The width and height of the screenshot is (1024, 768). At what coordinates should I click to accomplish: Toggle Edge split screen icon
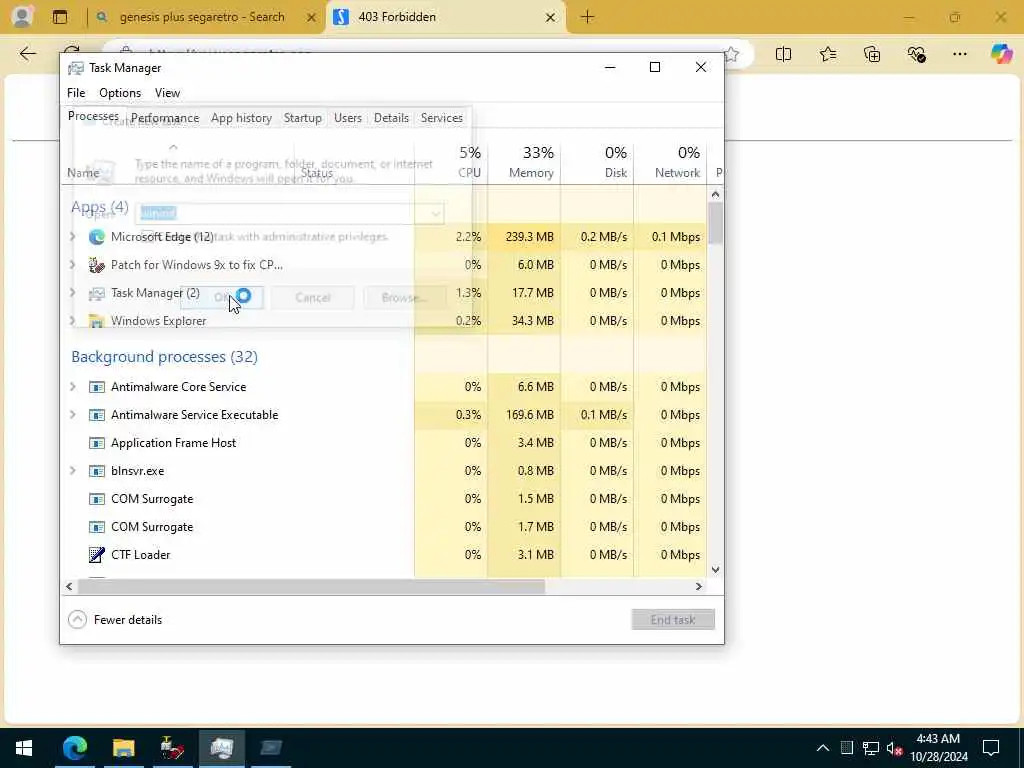coord(784,54)
